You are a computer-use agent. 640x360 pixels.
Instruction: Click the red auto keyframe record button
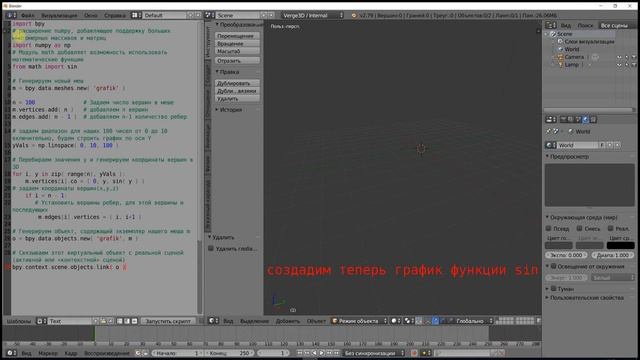pos(413,353)
